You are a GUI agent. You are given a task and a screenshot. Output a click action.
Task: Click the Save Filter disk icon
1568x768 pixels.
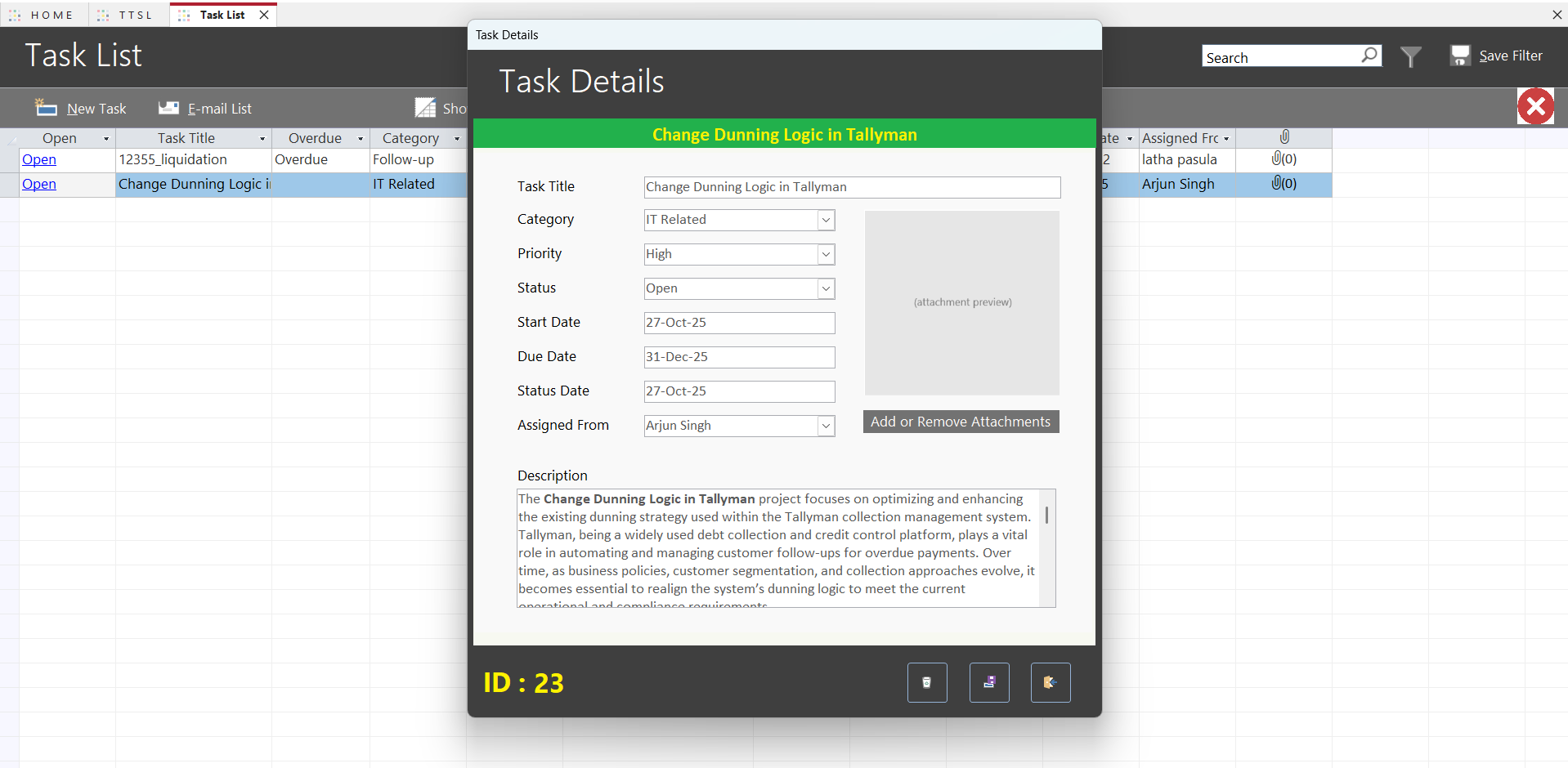[x=1461, y=54]
